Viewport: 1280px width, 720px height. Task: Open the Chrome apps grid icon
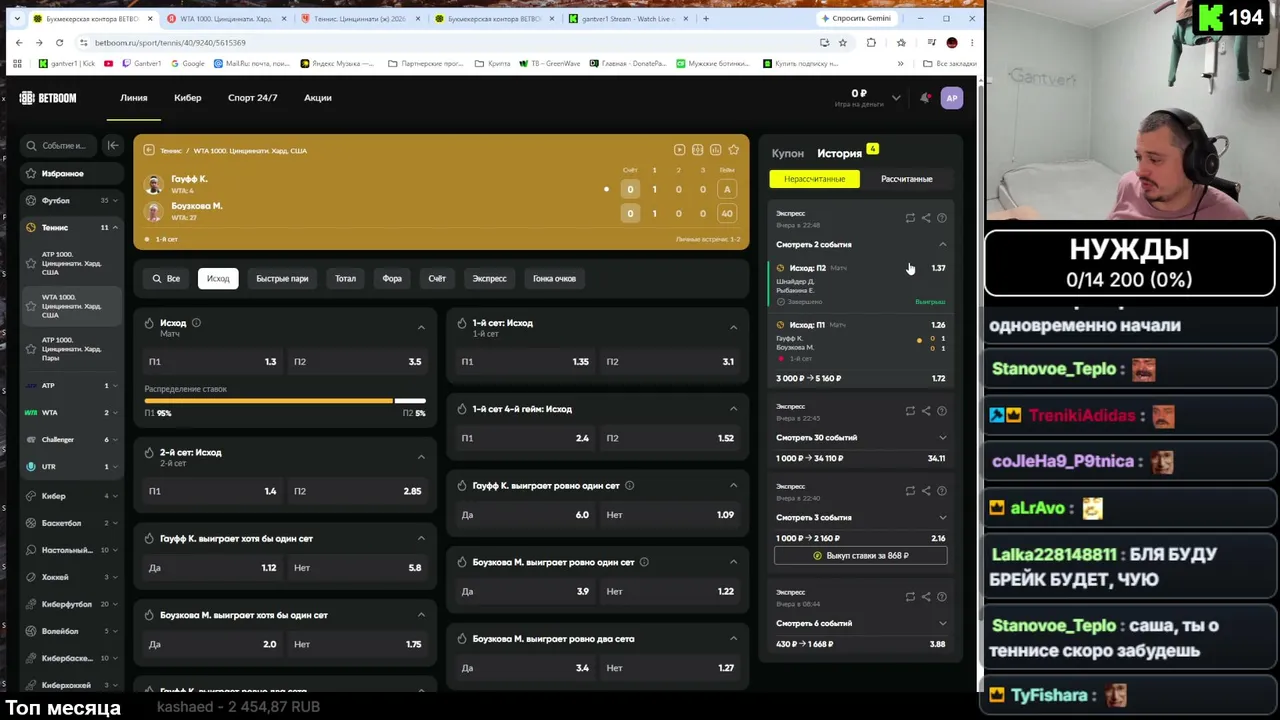tap(17, 64)
